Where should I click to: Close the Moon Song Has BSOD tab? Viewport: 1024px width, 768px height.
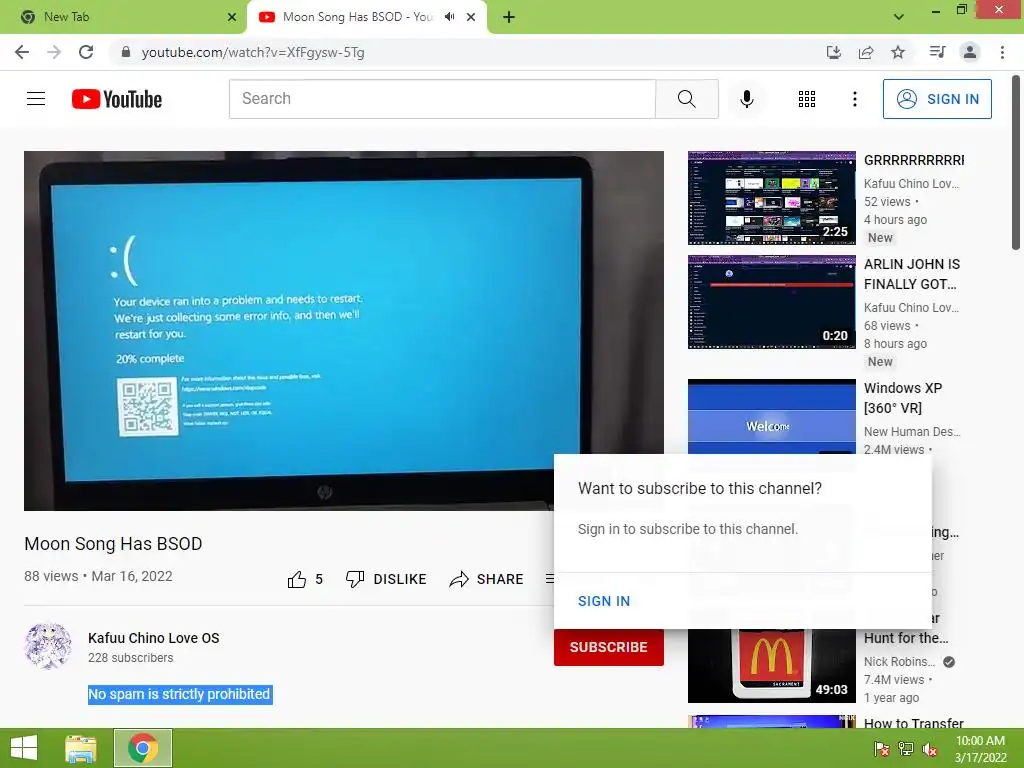471,17
